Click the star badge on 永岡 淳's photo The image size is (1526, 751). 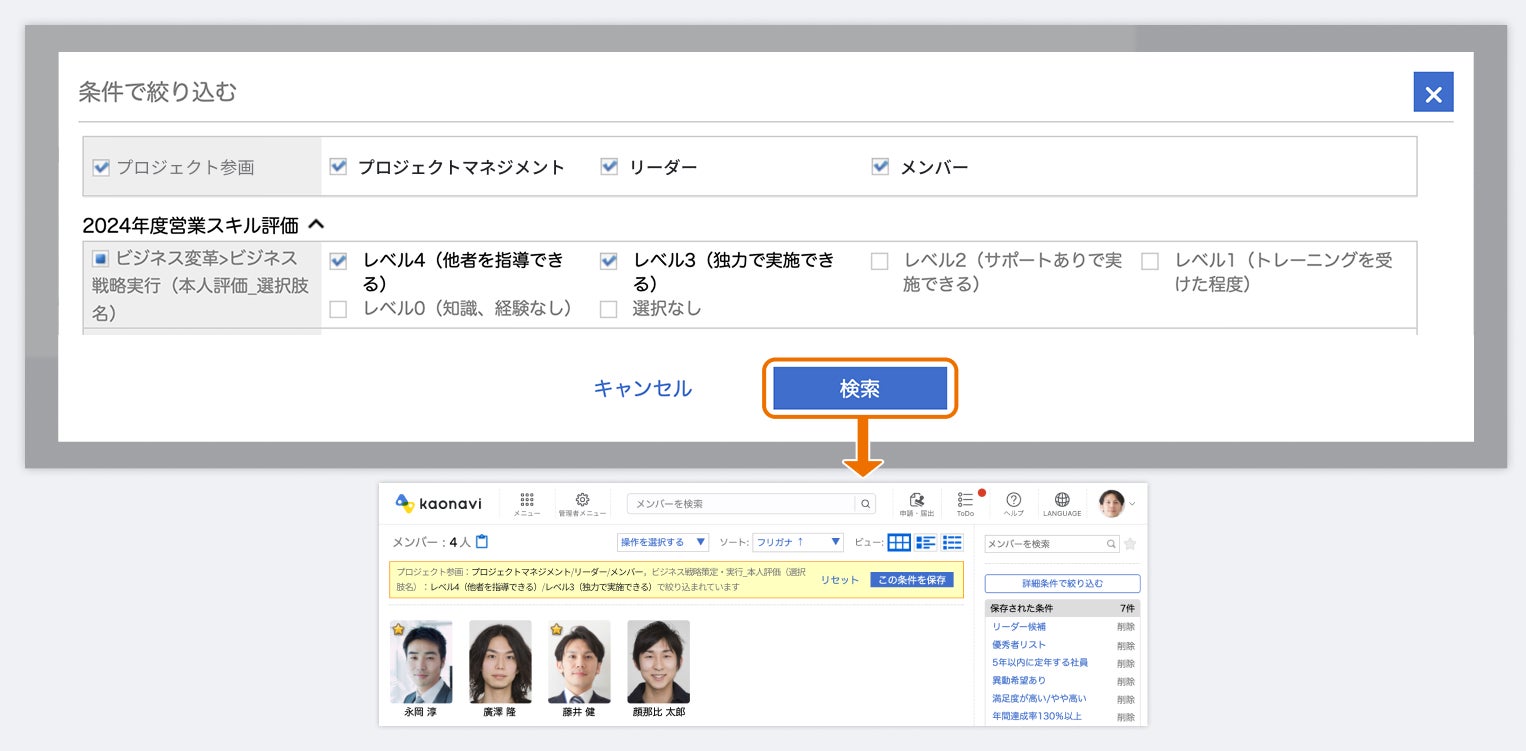point(398,629)
